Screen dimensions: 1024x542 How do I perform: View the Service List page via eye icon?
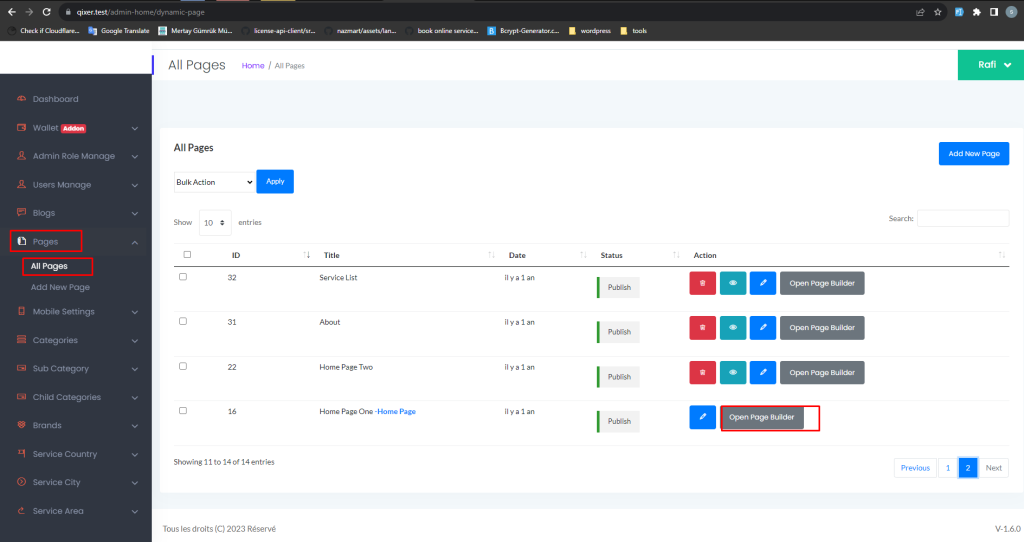click(x=733, y=283)
